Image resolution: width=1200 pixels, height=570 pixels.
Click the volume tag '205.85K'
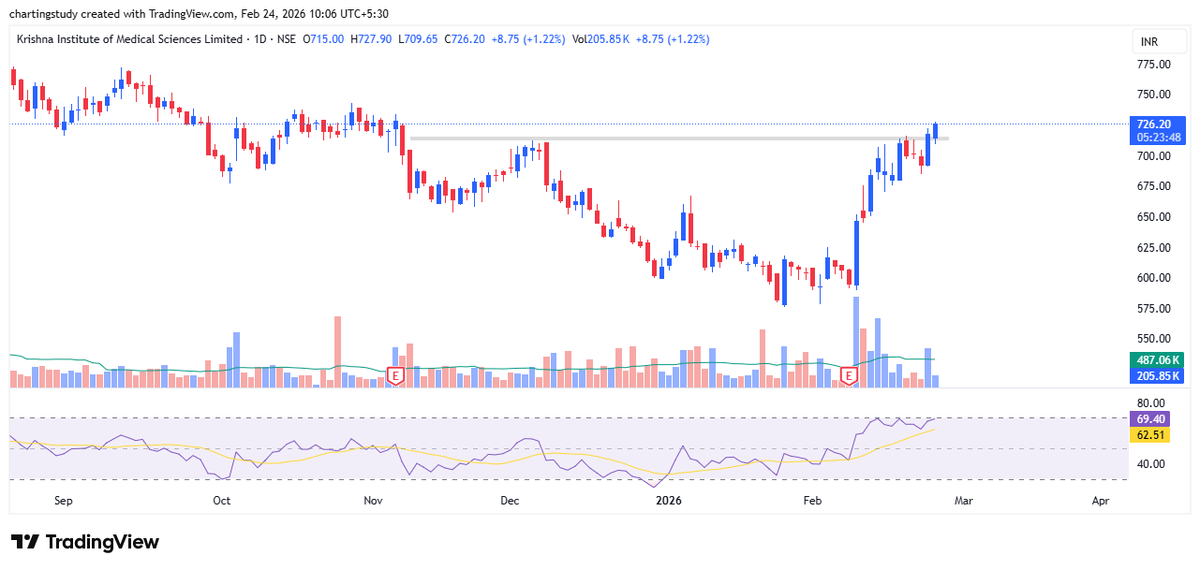coord(1156,376)
